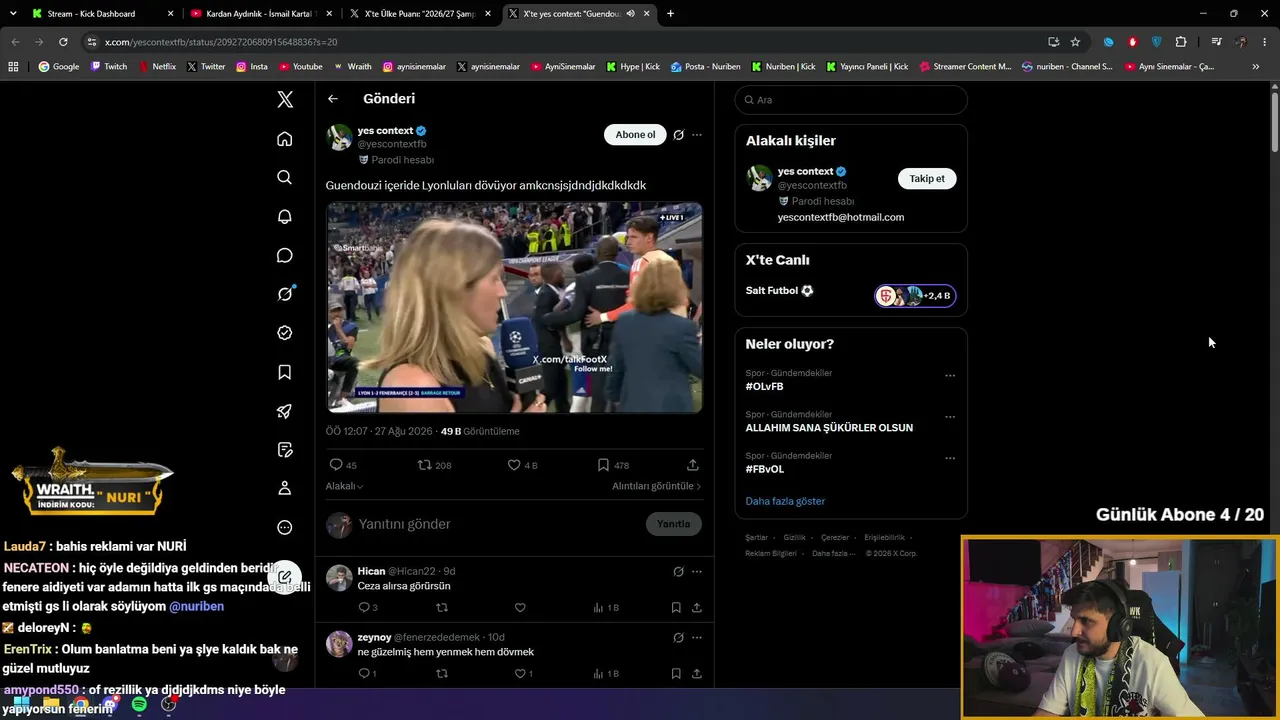The height and width of the screenshot is (720, 1280).
Task: Bookmark this page with the star icon
Action: [1075, 42]
